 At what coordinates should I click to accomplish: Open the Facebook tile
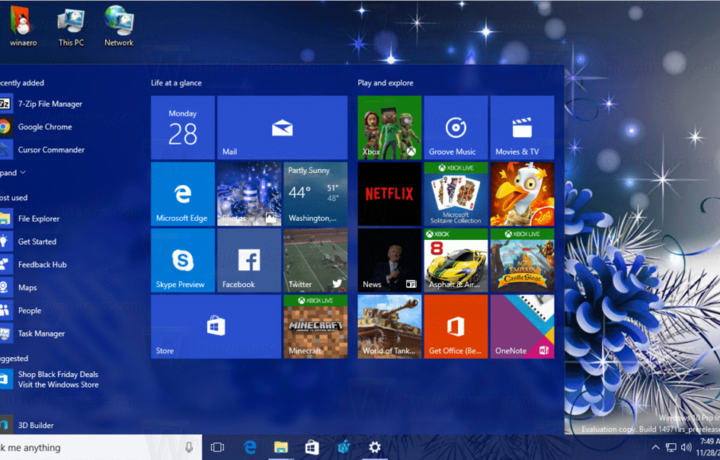click(249, 260)
